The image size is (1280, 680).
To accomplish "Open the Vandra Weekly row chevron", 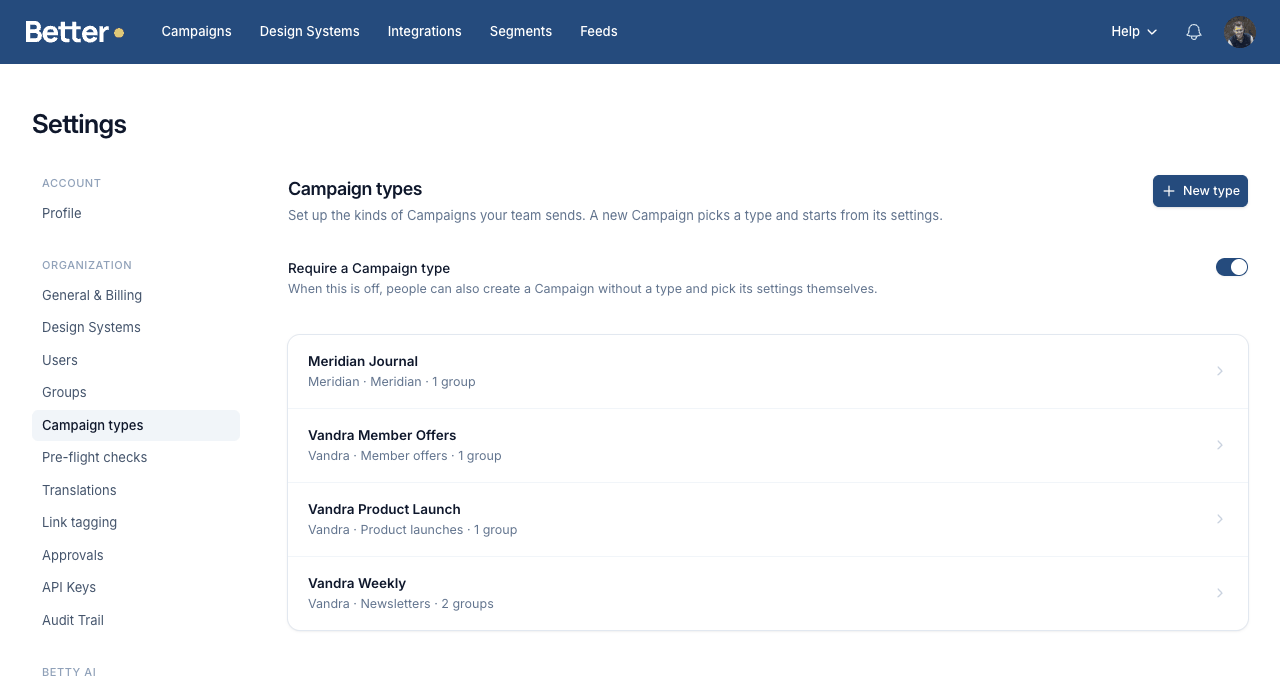I will pyautogui.click(x=1220, y=593).
